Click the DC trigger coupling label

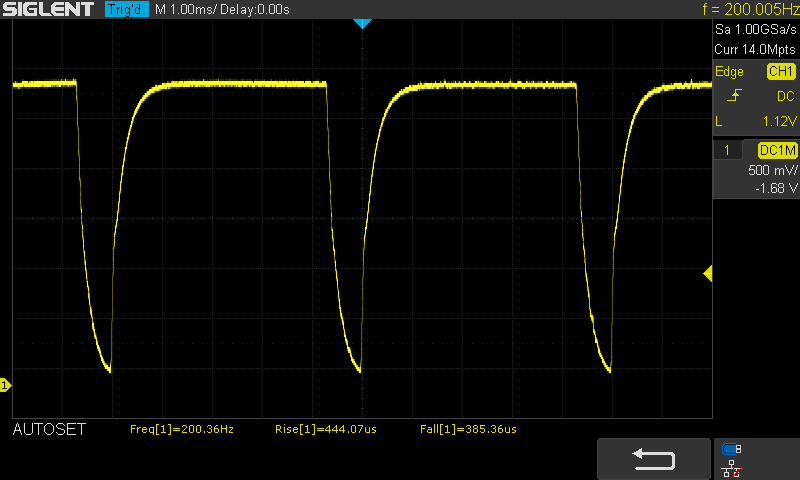click(x=786, y=96)
